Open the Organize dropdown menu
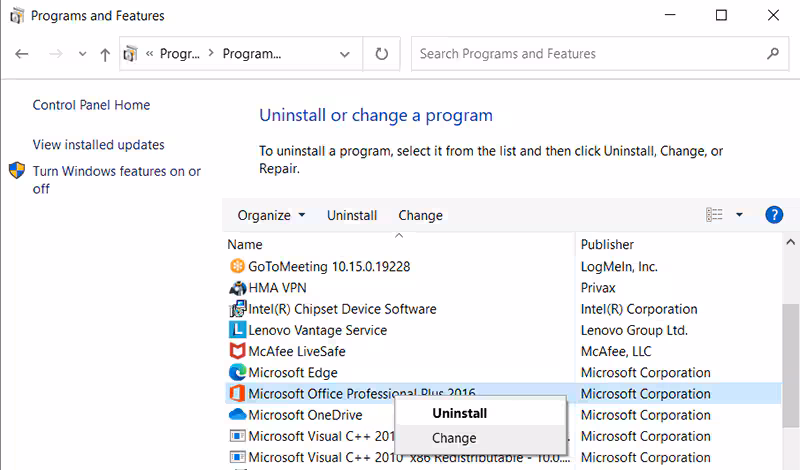Image resolution: width=800 pixels, height=470 pixels. click(271, 215)
